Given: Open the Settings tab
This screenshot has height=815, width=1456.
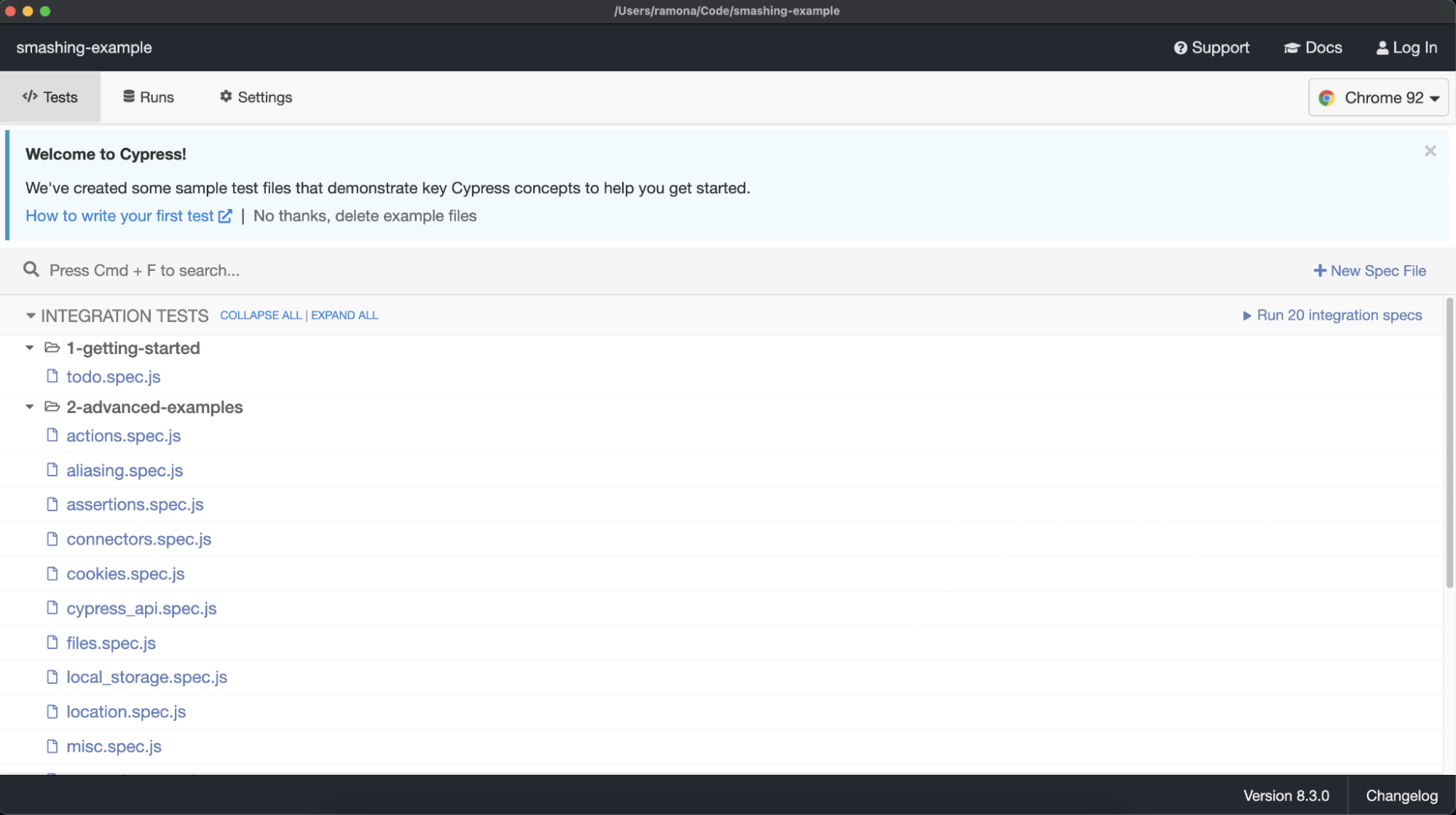Looking at the screenshot, I should click(x=256, y=98).
